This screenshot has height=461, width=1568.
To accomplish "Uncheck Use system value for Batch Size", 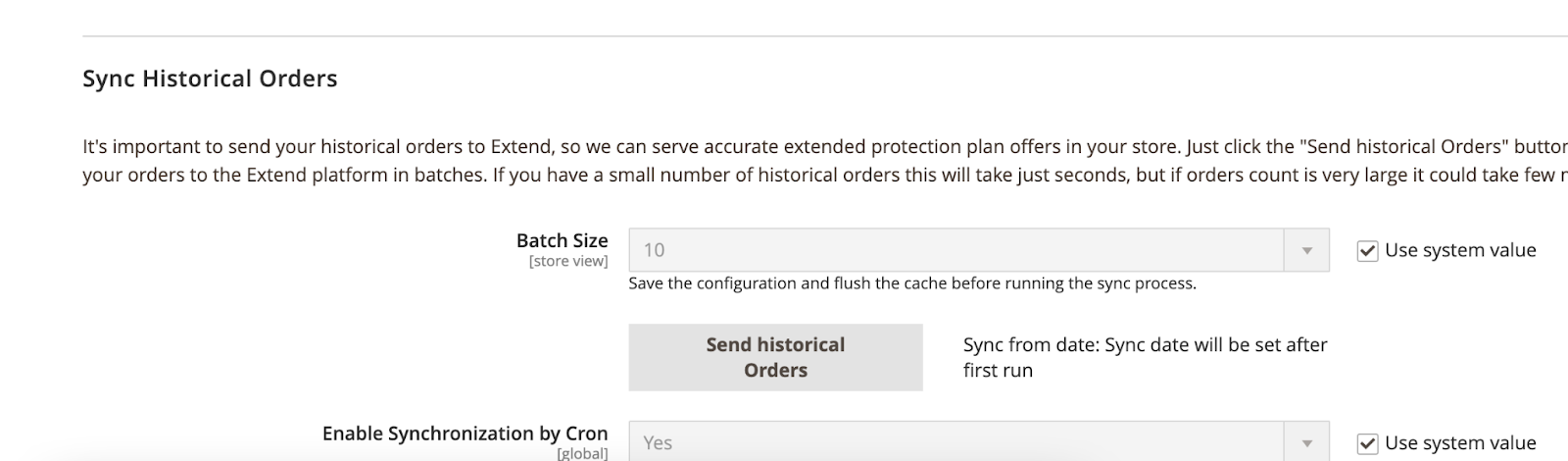I will [1367, 251].
